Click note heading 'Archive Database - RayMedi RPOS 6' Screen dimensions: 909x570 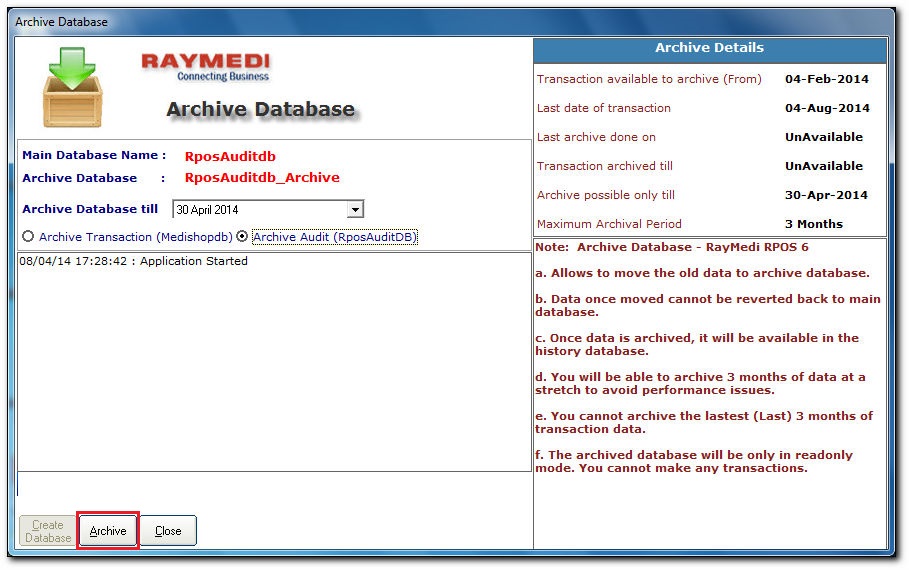click(x=693, y=247)
